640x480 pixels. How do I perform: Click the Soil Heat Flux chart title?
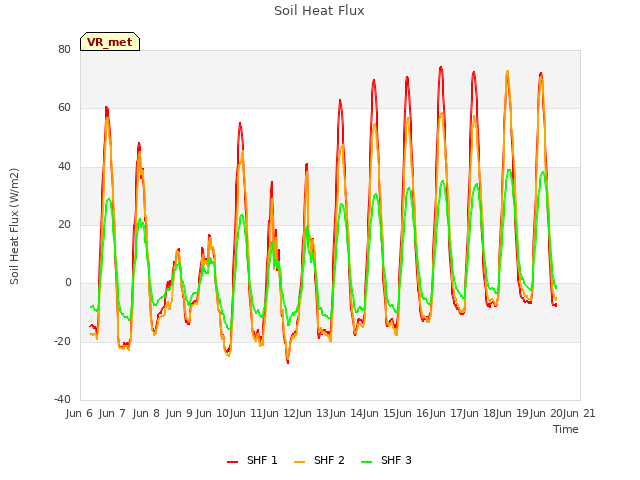click(x=319, y=11)
